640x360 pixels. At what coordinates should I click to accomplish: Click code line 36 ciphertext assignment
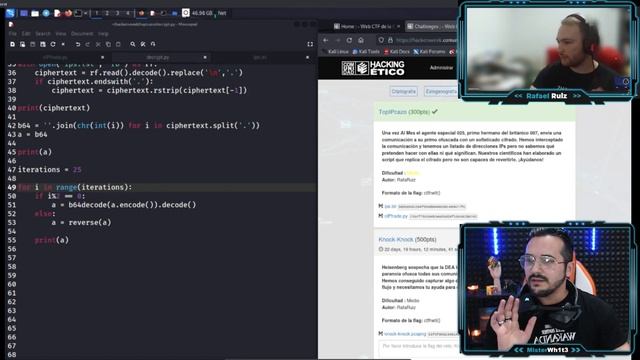139,73
